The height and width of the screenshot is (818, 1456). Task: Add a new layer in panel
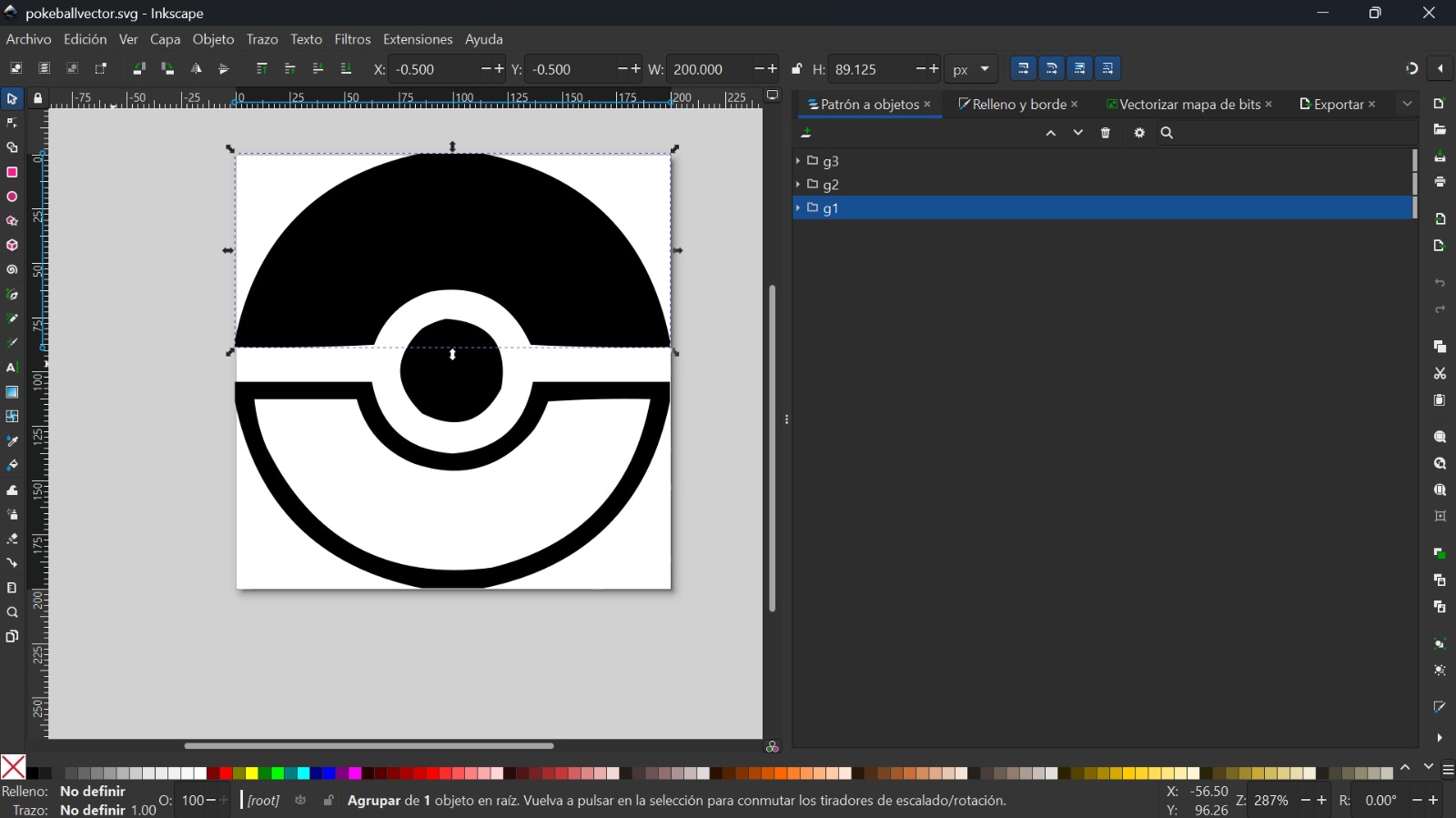pyautogui.click(x=806, y=134)
